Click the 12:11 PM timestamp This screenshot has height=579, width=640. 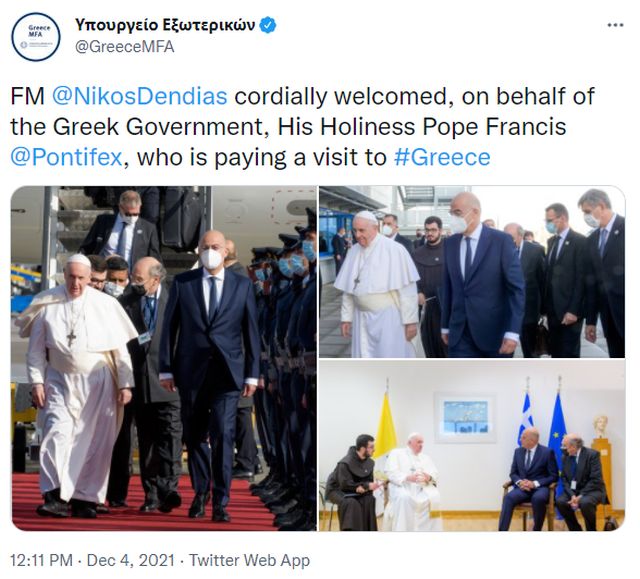point(42,560)
